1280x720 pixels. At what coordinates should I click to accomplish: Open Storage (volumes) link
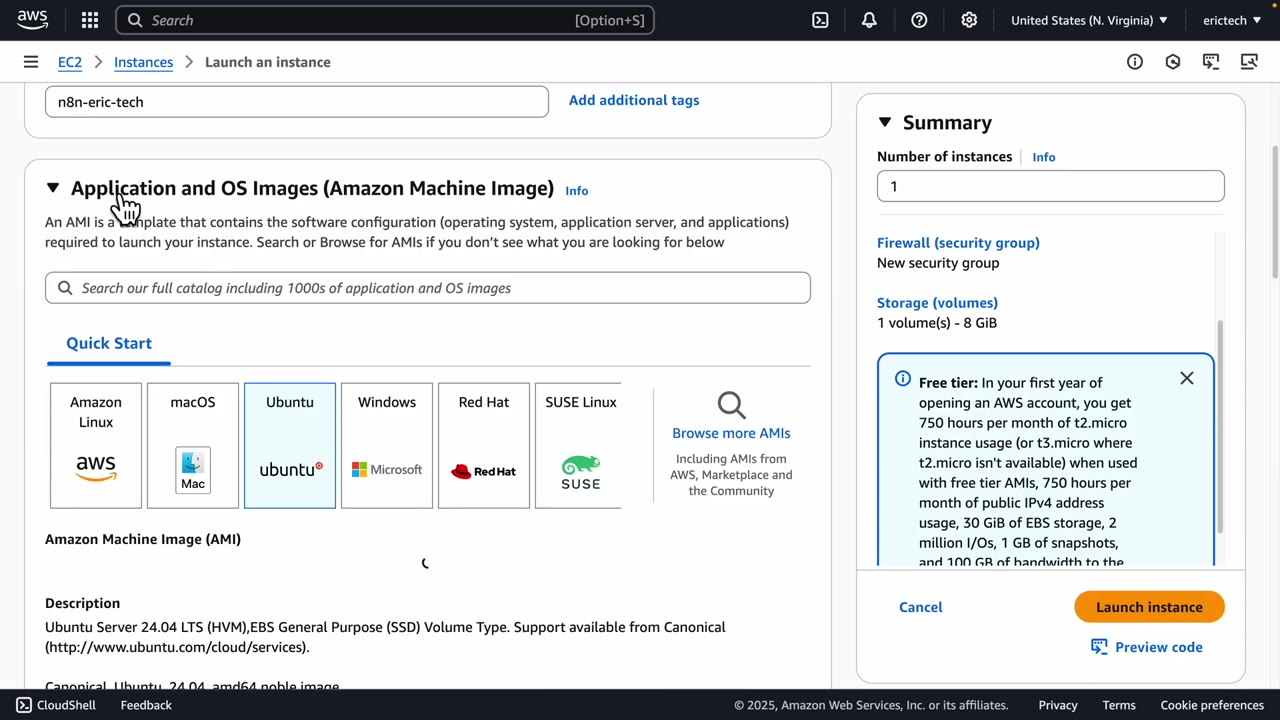coord(937,303)
